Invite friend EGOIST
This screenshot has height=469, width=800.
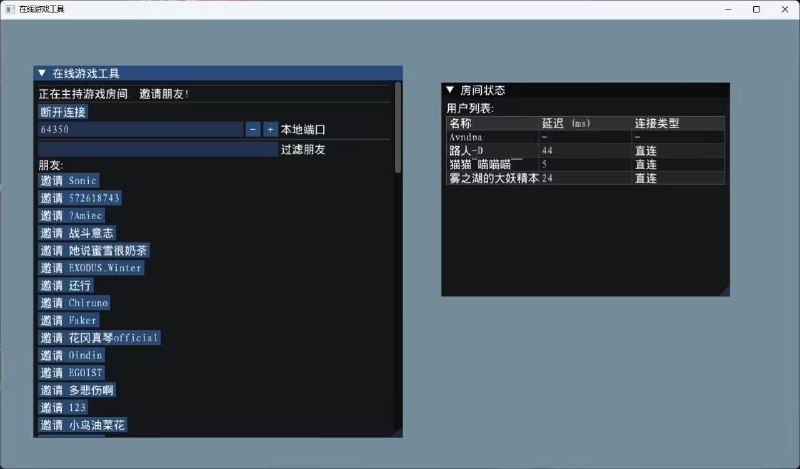(71, 373)
